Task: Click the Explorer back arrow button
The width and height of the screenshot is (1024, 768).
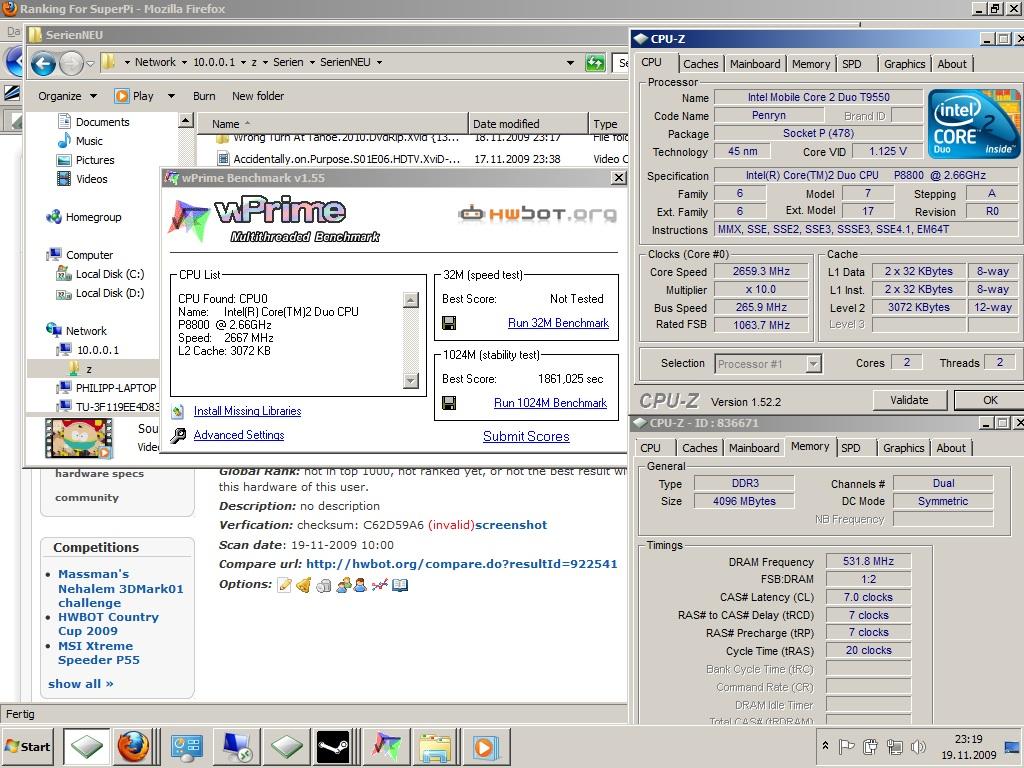Action: (43, 63)
